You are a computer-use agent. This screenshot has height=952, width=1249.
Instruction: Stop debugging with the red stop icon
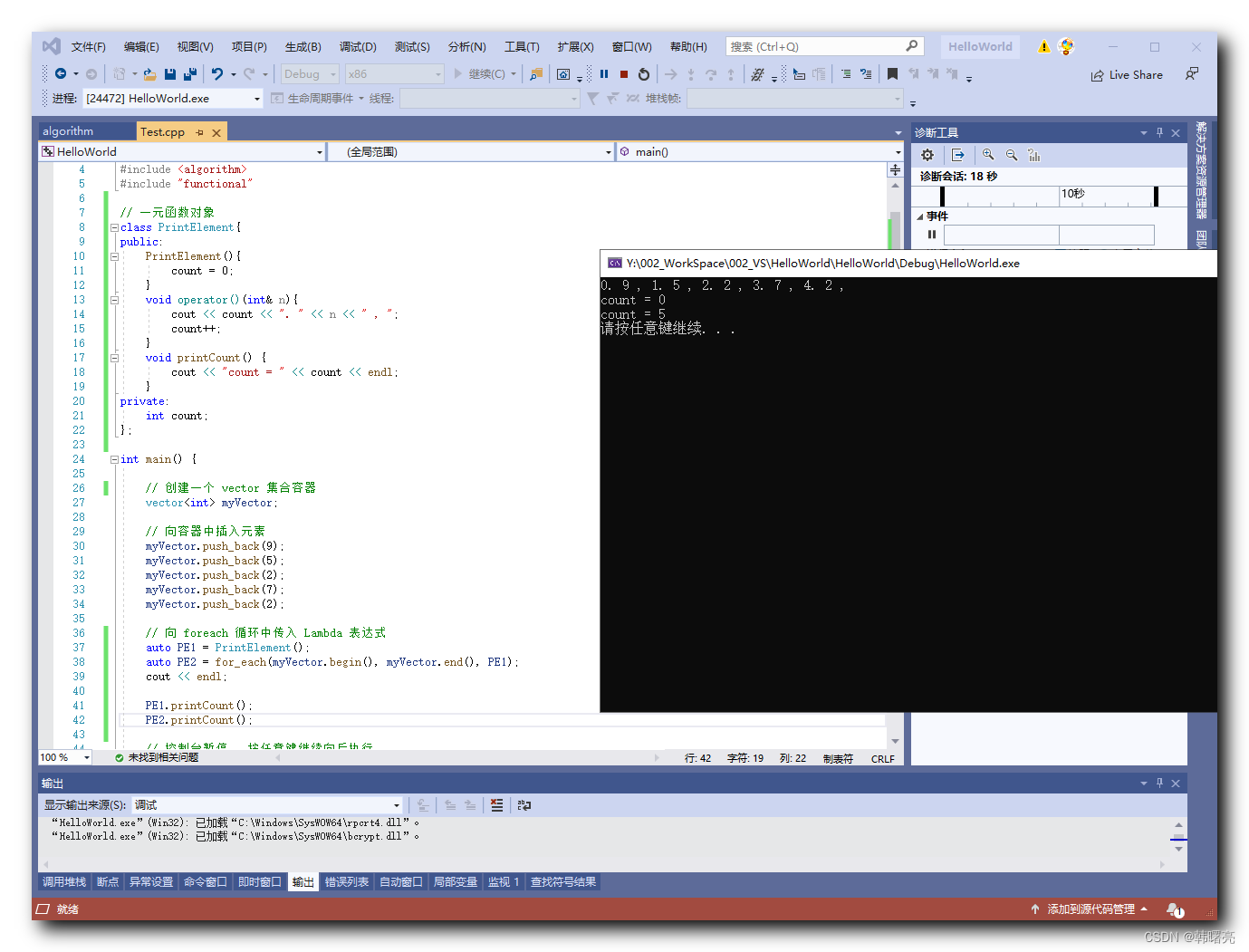pyautogui.click(x=623, y=74)
